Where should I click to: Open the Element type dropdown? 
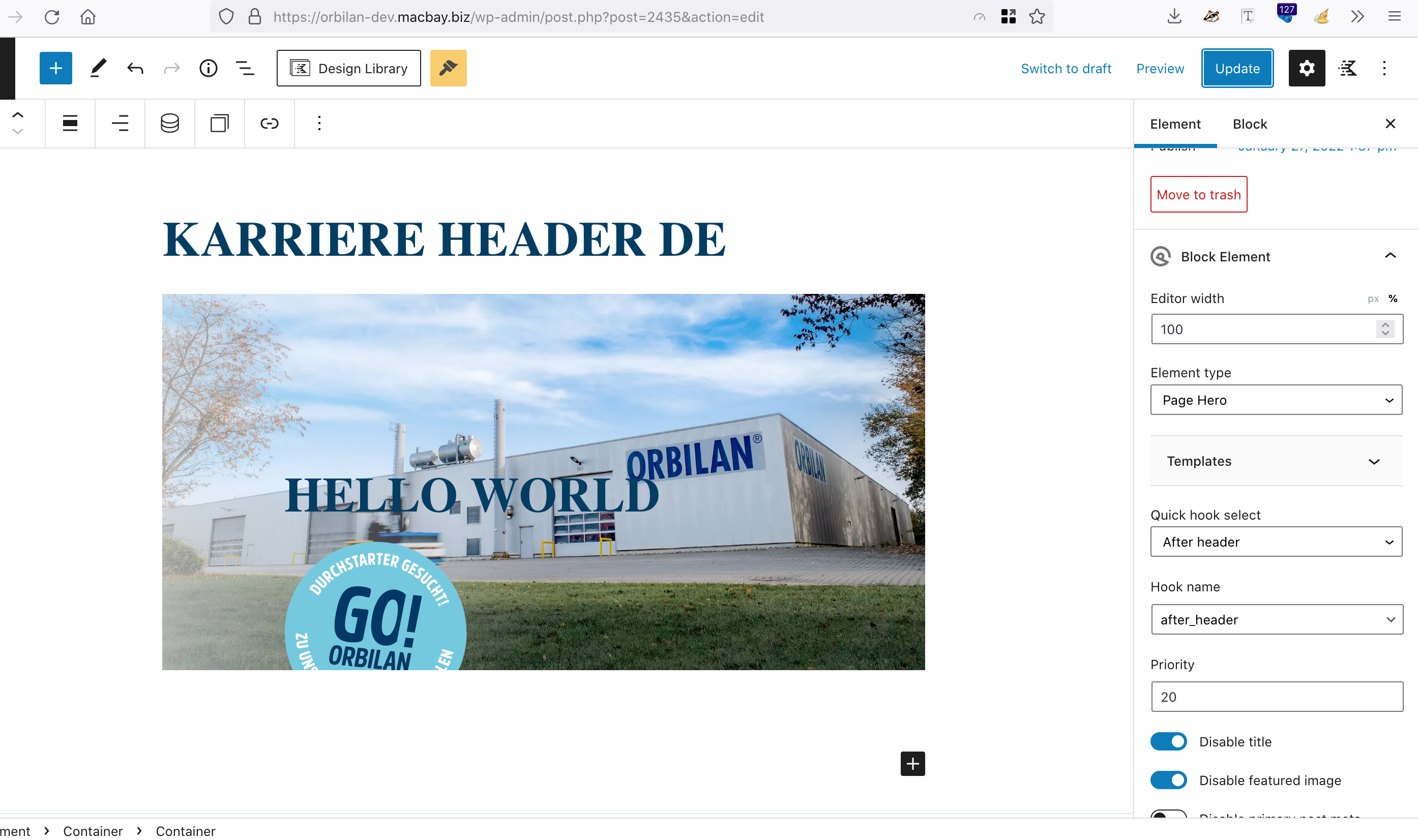coord(1277,400)
